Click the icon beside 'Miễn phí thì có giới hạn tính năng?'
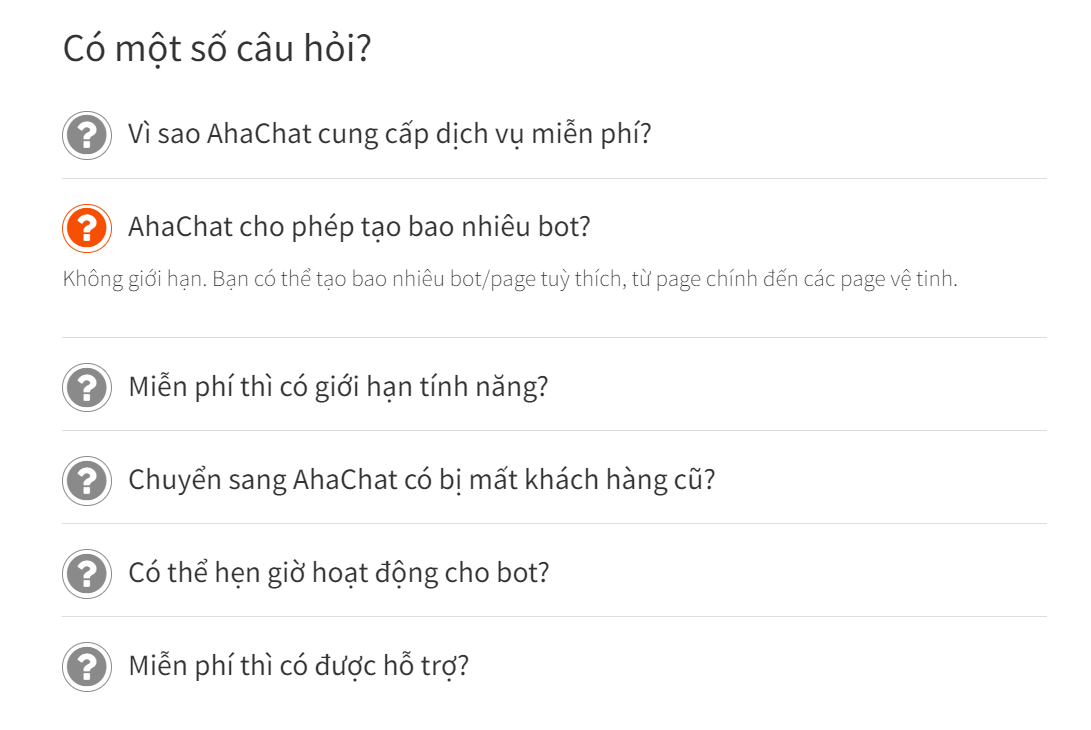 click(x=87, y=388)
